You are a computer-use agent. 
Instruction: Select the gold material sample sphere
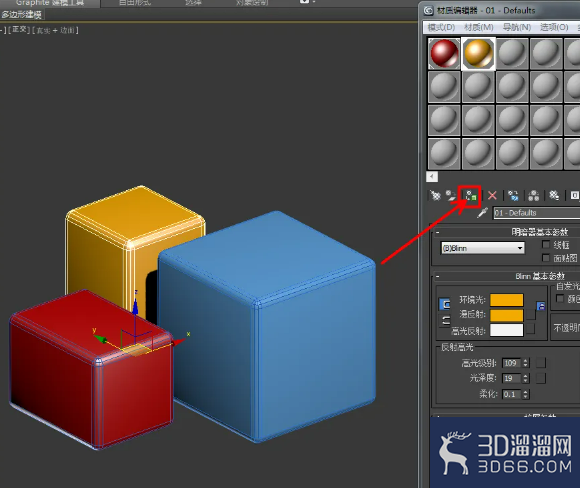pos(478,53)
